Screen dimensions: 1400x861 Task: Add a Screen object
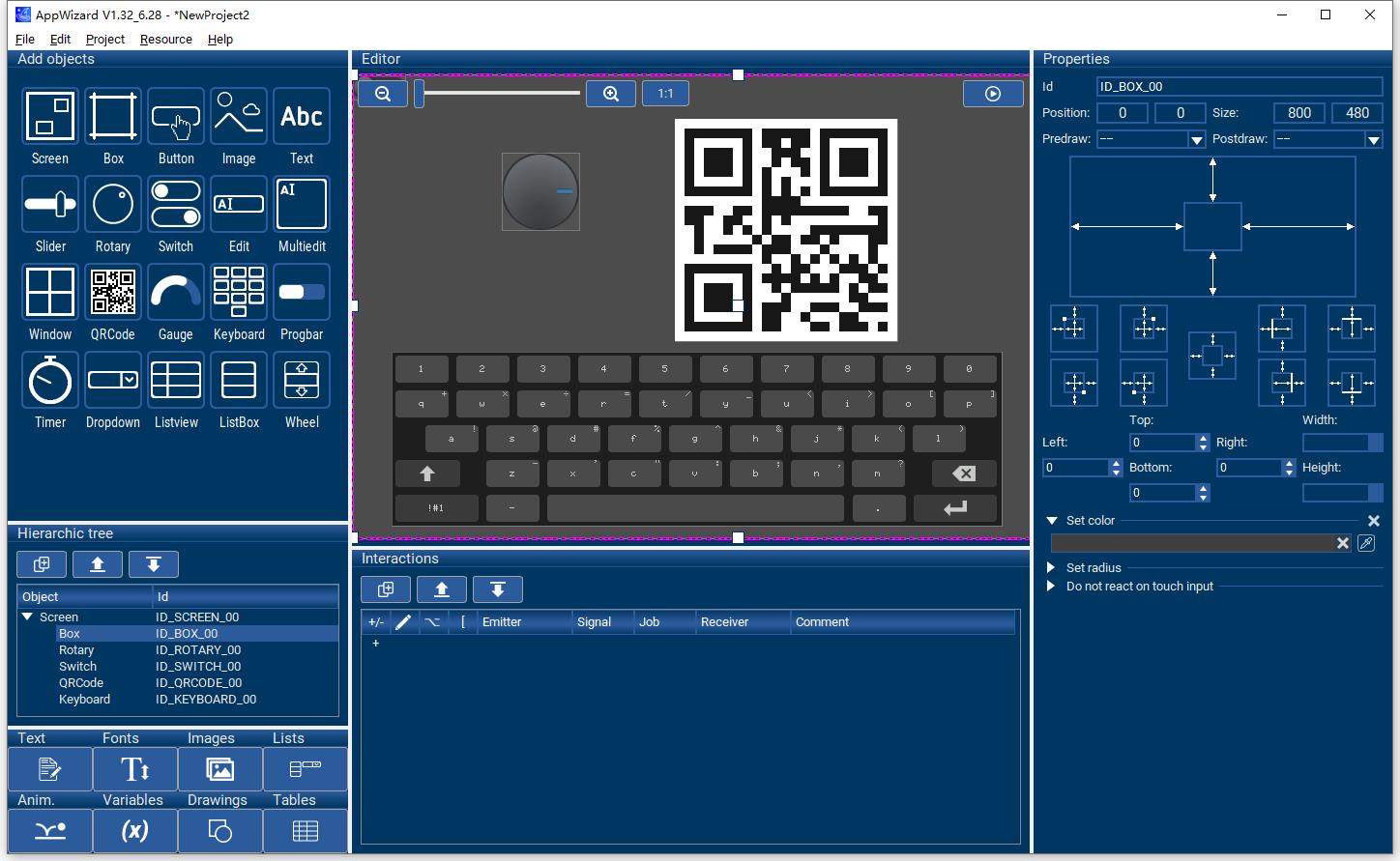click(50, 117)
